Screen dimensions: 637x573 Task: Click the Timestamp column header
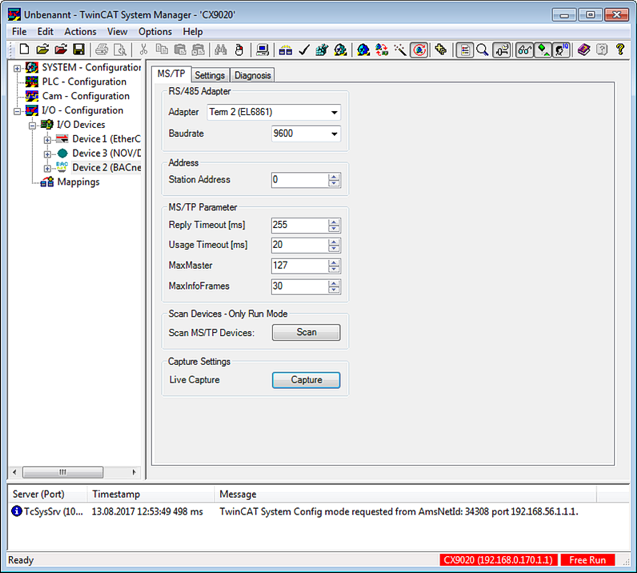(x=150, y=494)
